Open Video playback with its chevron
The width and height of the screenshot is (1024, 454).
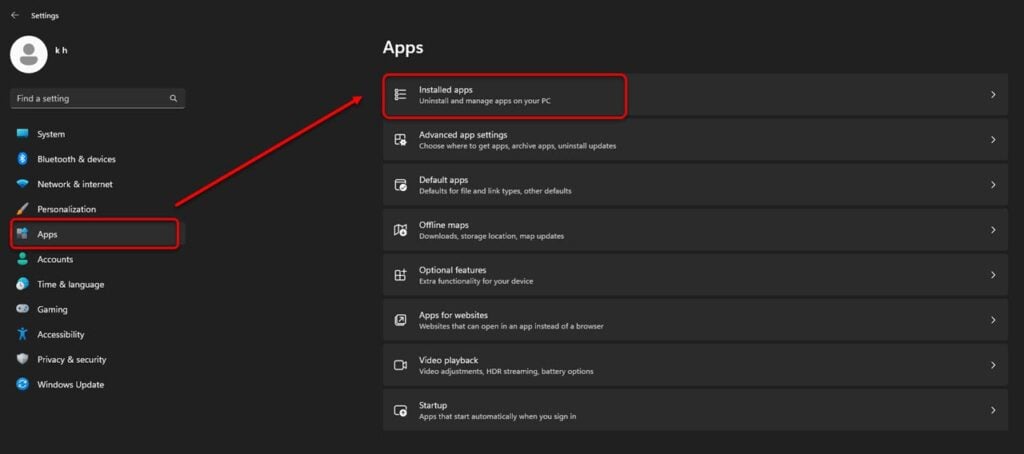coord(993,365)
